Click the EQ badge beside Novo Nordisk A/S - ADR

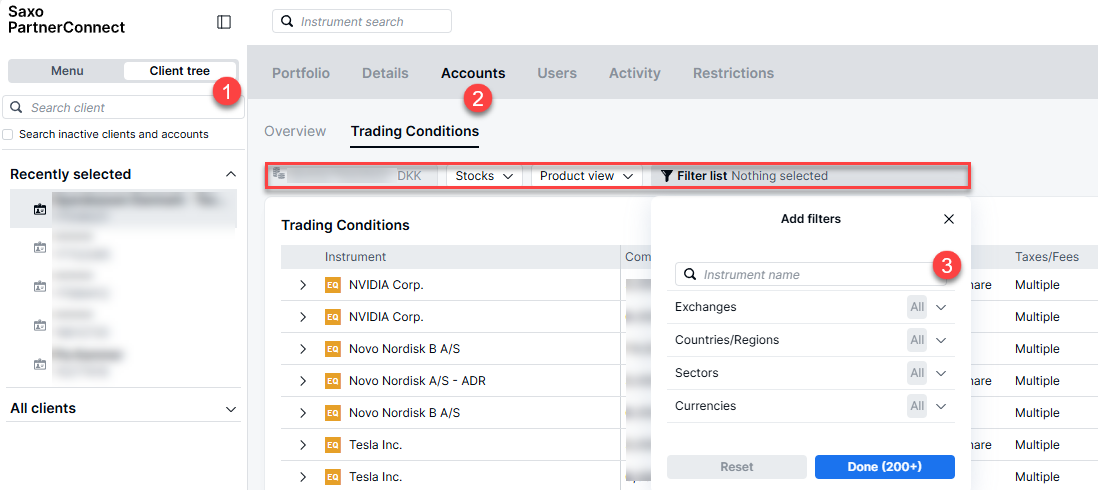point(333,381)
